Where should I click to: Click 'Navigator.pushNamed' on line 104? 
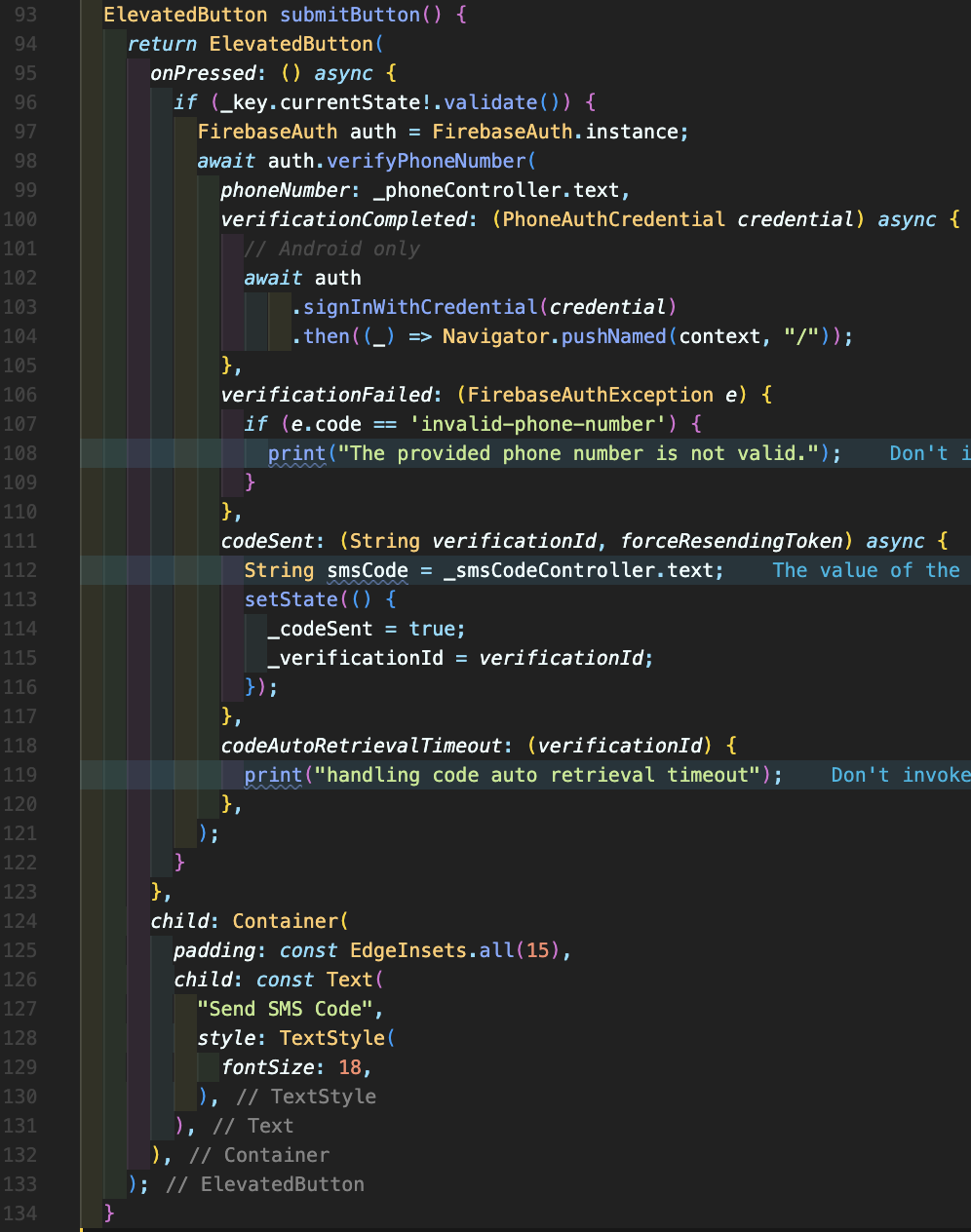554,336
